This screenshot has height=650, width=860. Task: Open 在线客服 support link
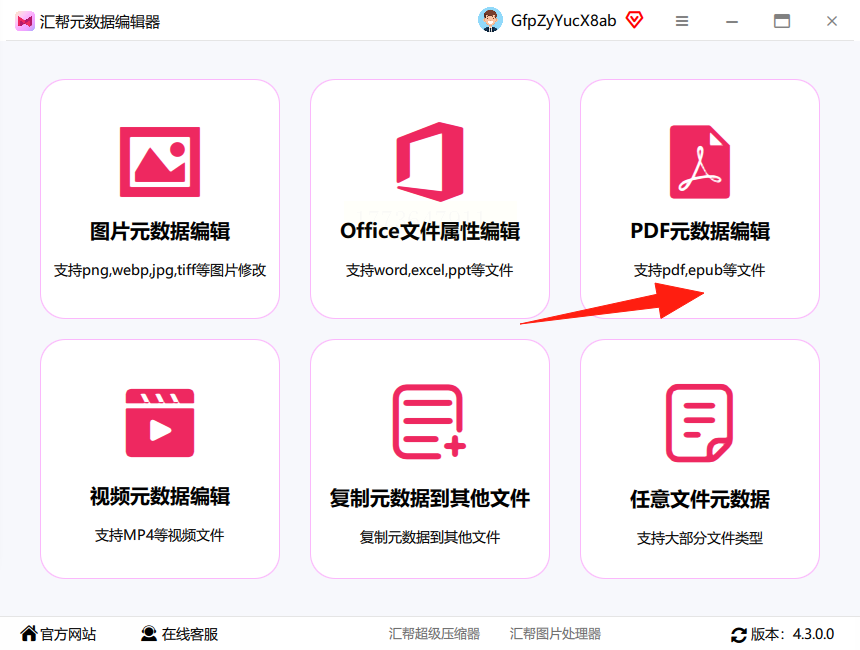190,634
